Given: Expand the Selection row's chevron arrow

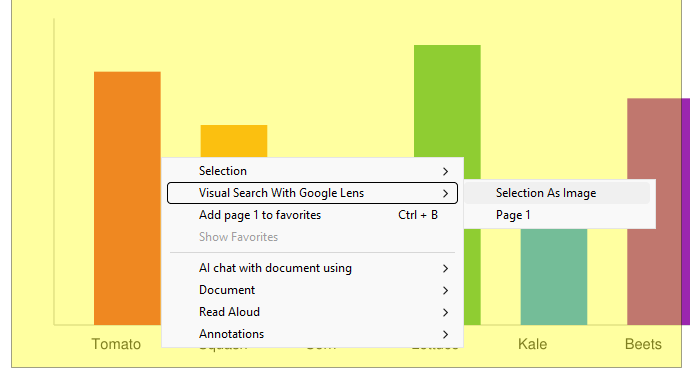Looking at the screenshot, I should coord(445,171).
